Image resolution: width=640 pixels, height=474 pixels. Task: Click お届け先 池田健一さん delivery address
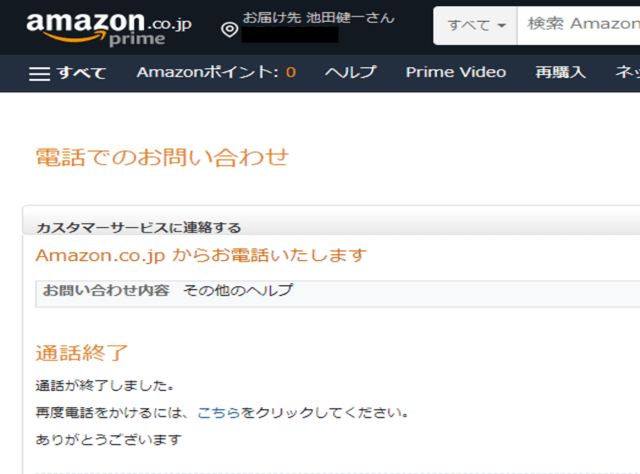click(x=319, y=17)
